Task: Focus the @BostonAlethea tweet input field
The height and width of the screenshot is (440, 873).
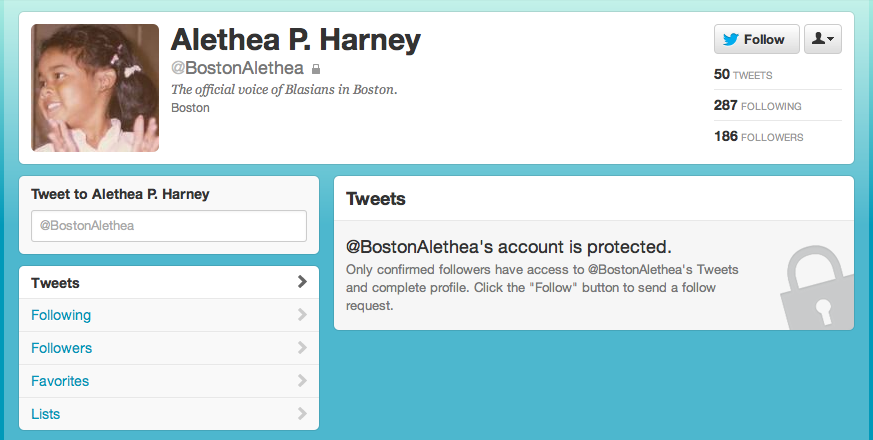Action: [x=169, y=226]
